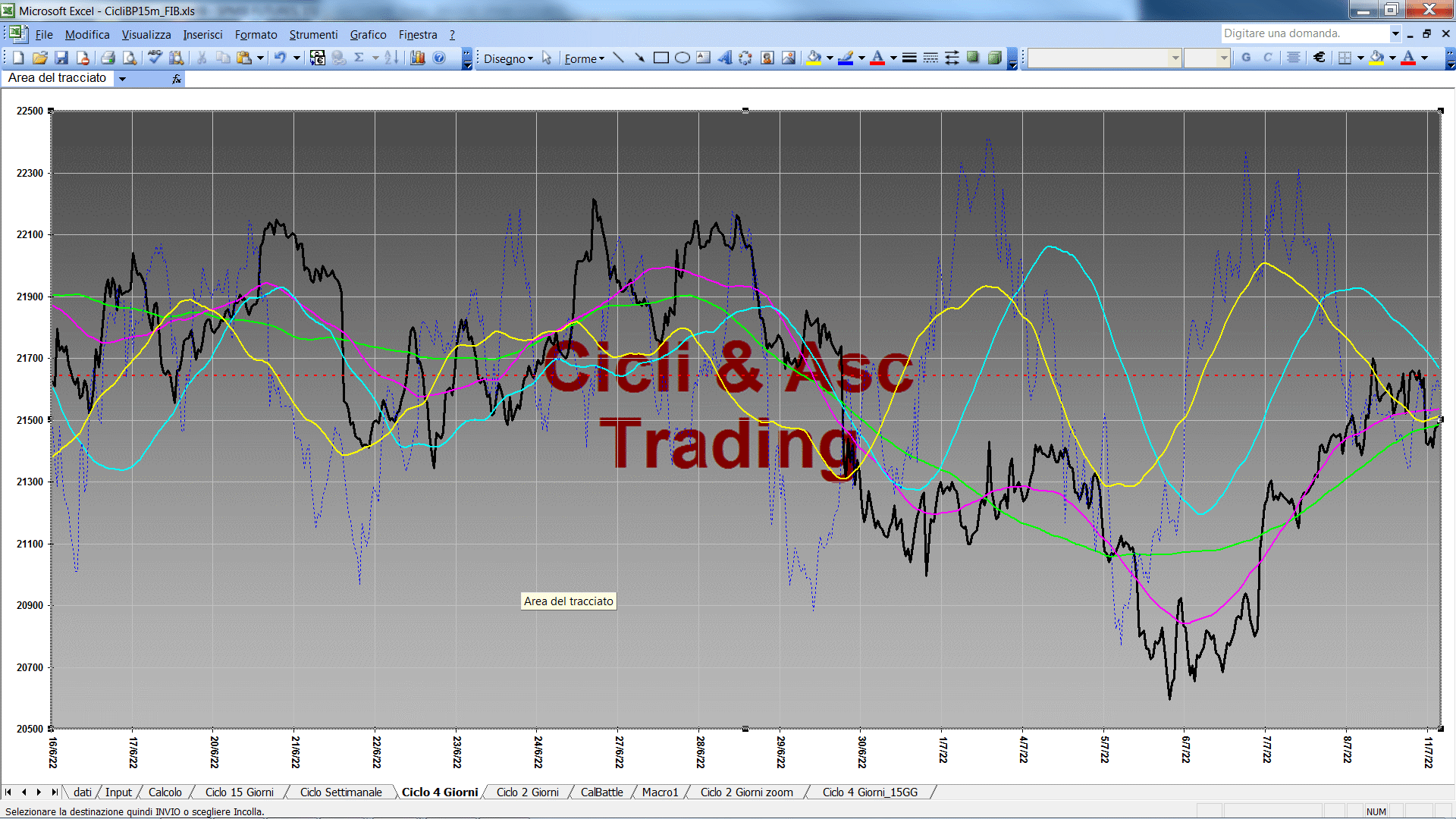The image size is (1456, 819).
Task: Click the drawing Font Color red swatch
Action: click(878, 58)
